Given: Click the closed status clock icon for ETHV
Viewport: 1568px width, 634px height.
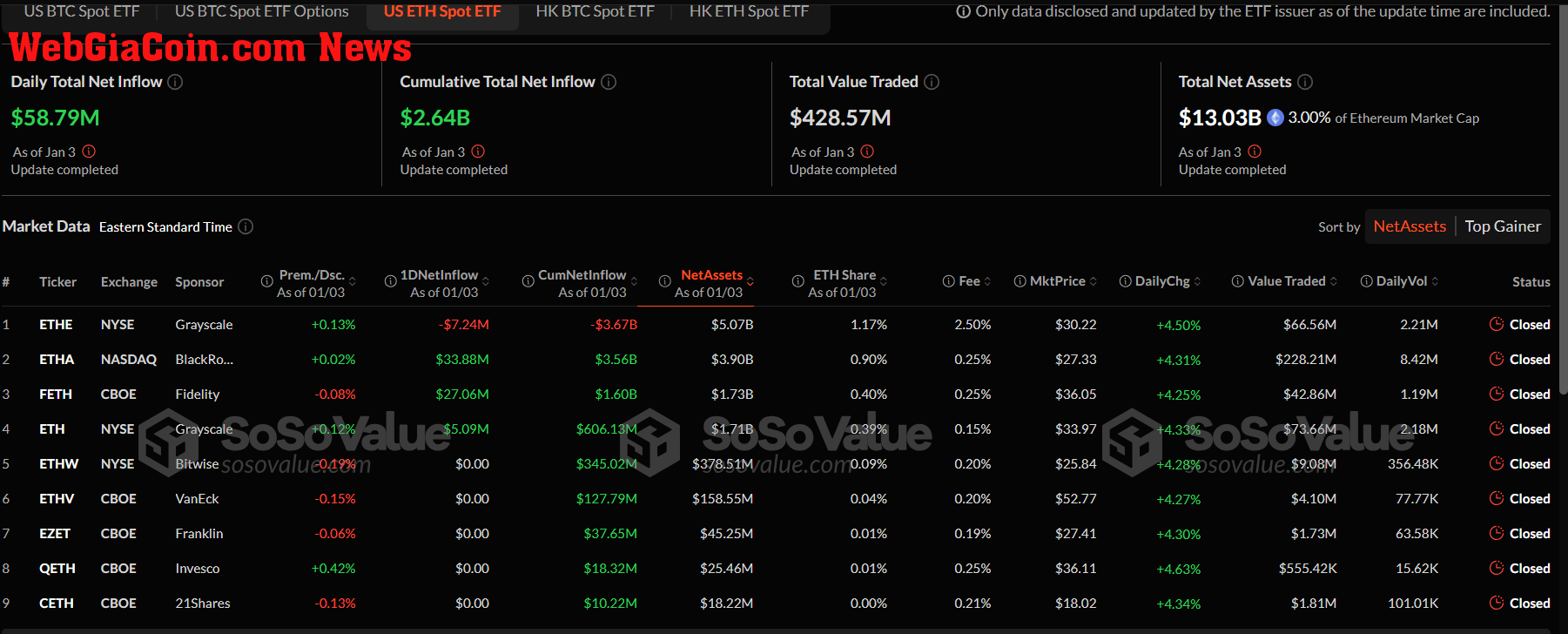Looking at the screenshot, I should [x=1497, y=498].
